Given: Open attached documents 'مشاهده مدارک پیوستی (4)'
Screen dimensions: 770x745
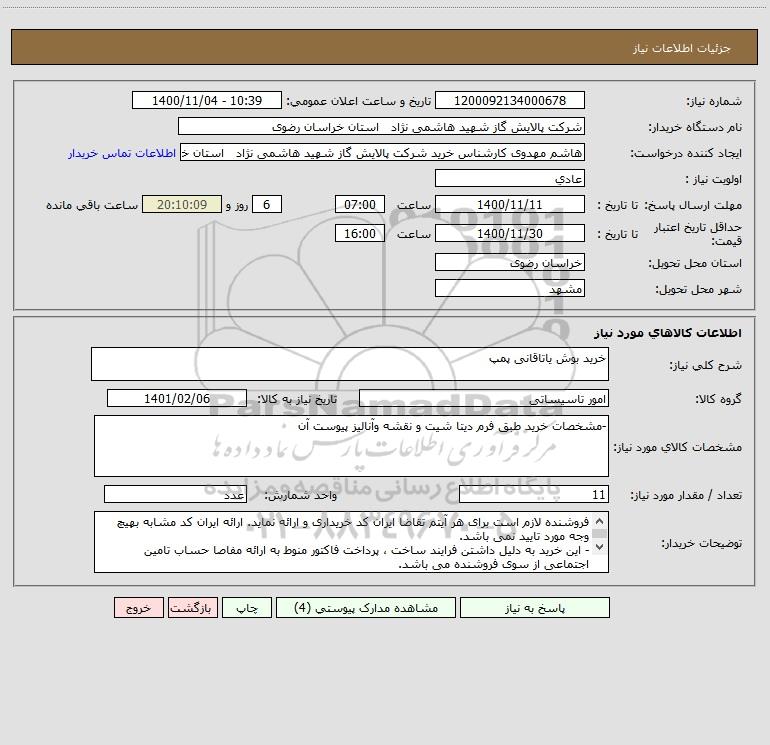Looking at the screenshot, I should pos(366,607).
